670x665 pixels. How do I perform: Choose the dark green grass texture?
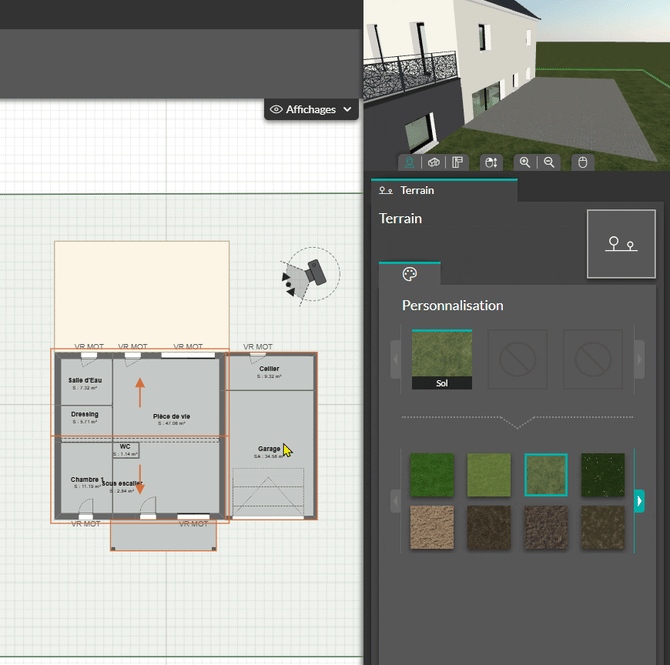pyautogui.click(x=432, y=475)
